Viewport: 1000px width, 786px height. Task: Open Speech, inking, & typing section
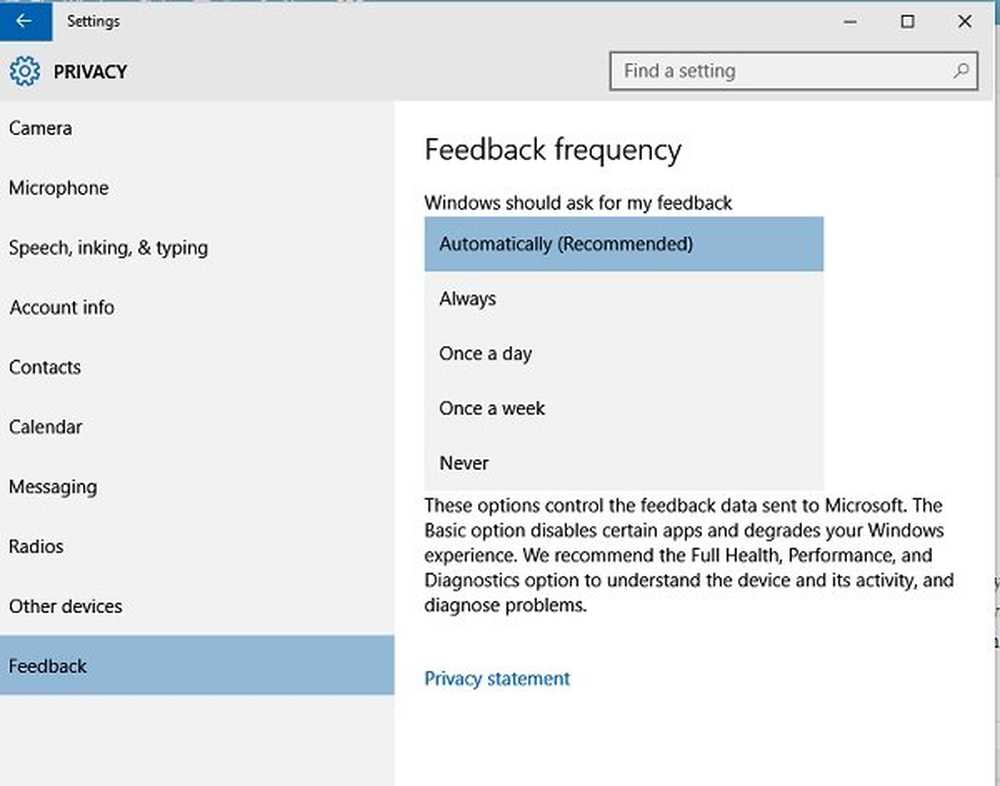point(197,248)
